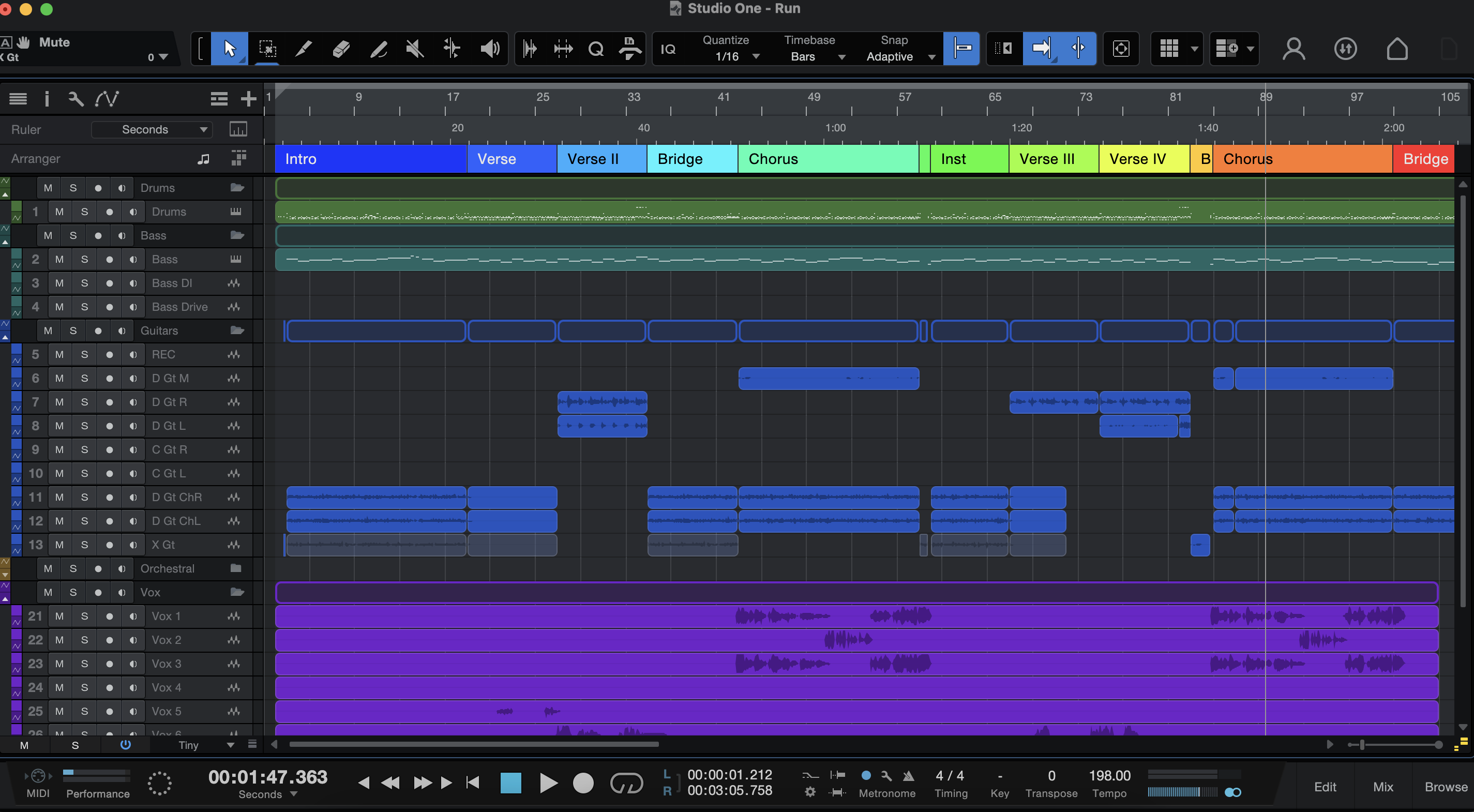Toggle the Metronome click on
The height and width of the screenshot is (812, 1474).
(866, 775)
